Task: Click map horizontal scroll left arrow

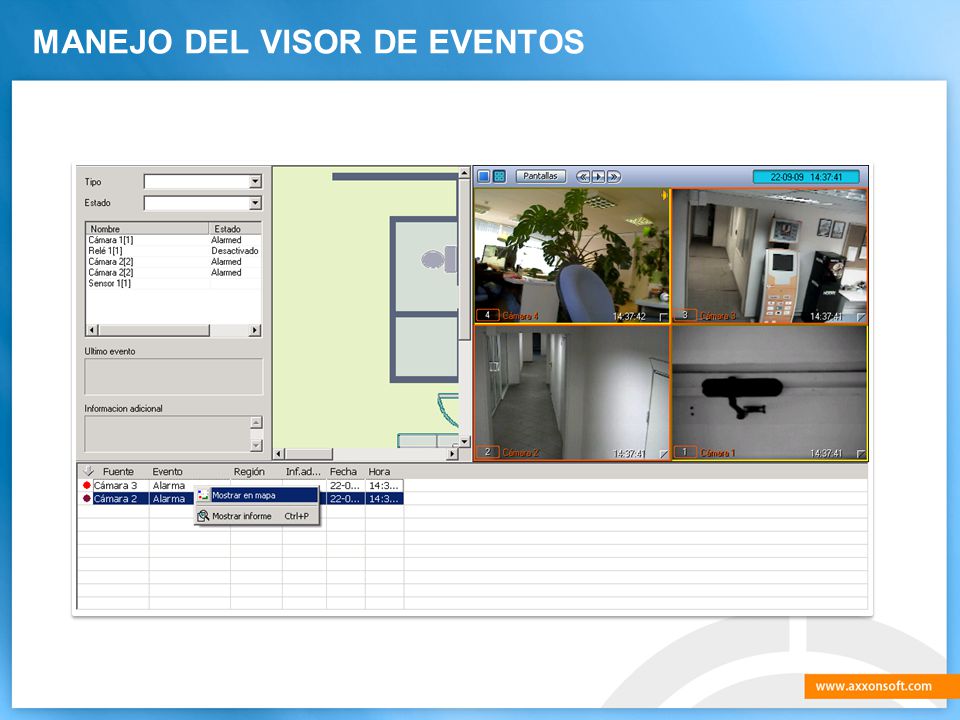Action: tap(279, 454)
